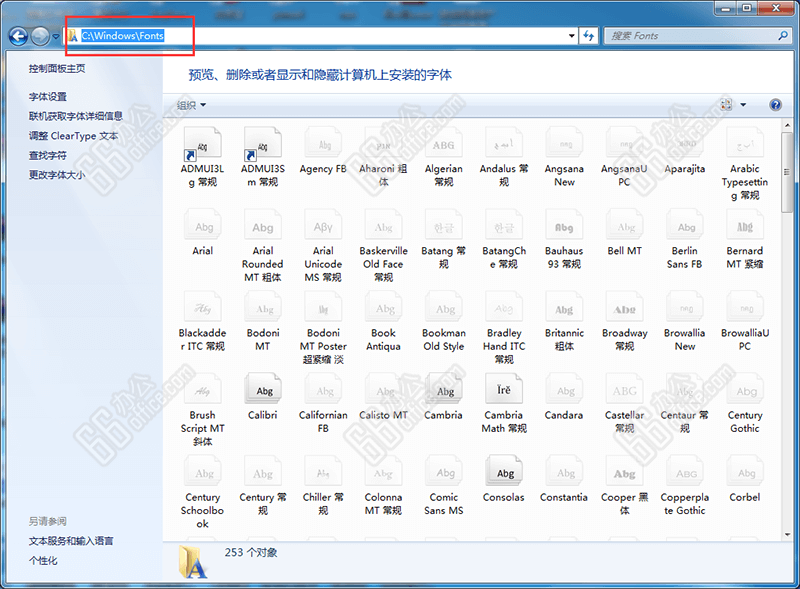Click the scrollbar up arrow
This screenshot has width=800, height=589.
pos(787,125)
